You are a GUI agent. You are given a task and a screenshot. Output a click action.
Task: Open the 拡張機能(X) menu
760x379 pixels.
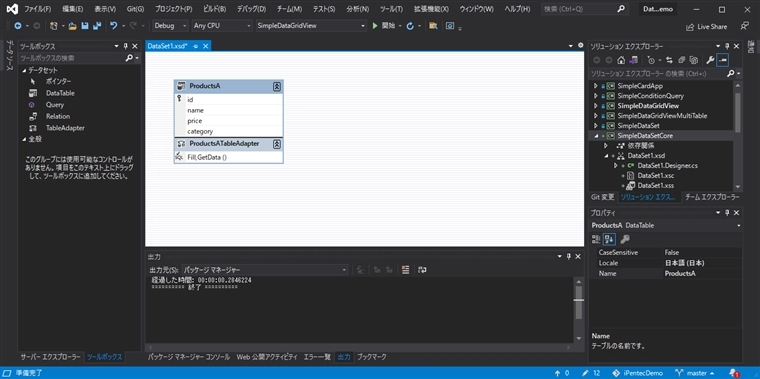point(431,9)
